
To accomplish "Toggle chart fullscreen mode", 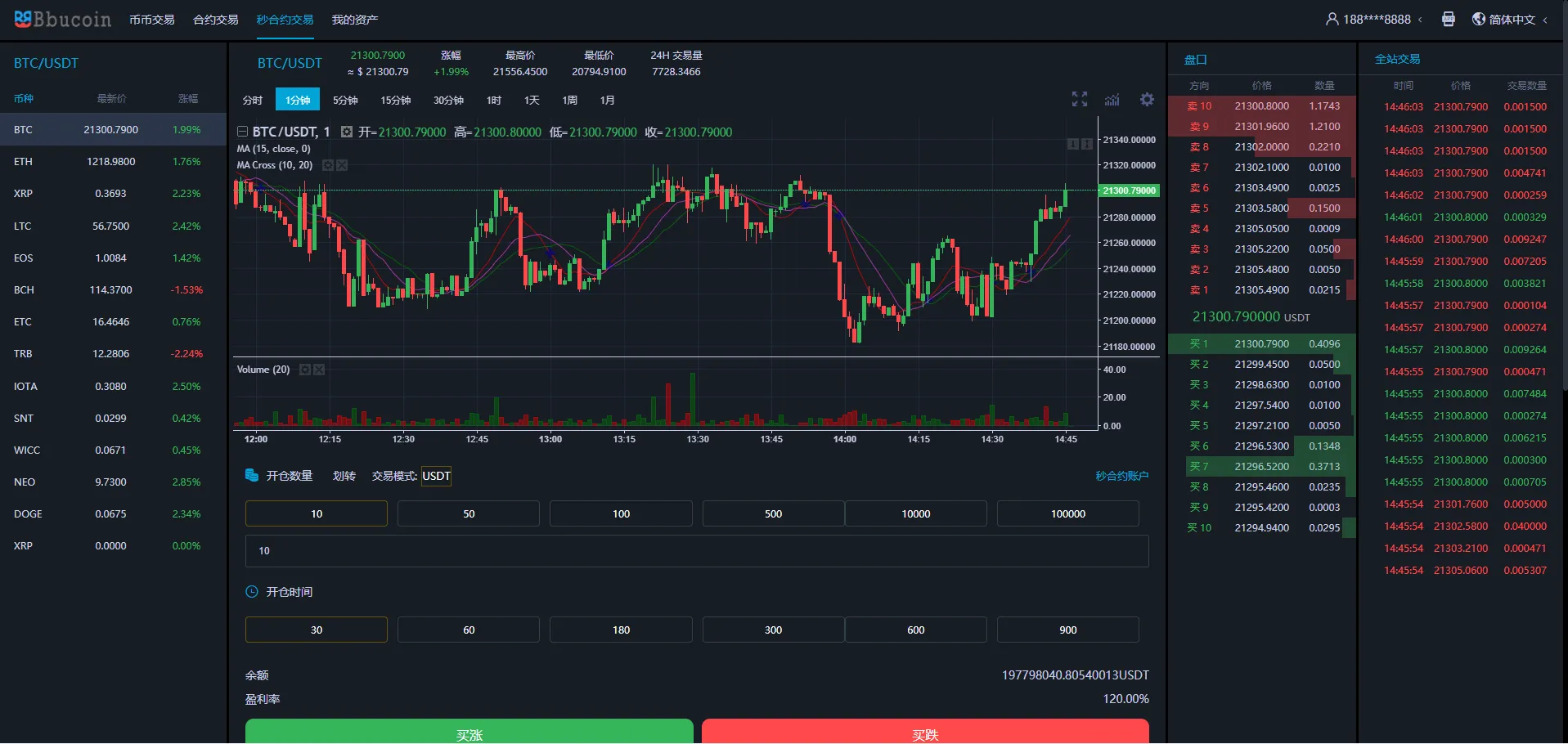I will 1080,99.
